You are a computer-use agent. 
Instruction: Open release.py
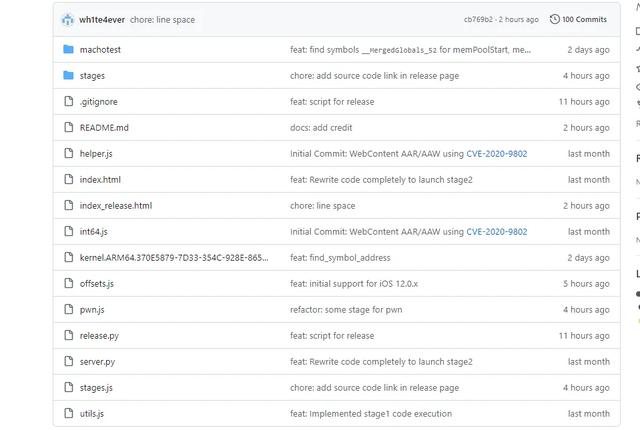pyautogui.click(x=99, y=336)
